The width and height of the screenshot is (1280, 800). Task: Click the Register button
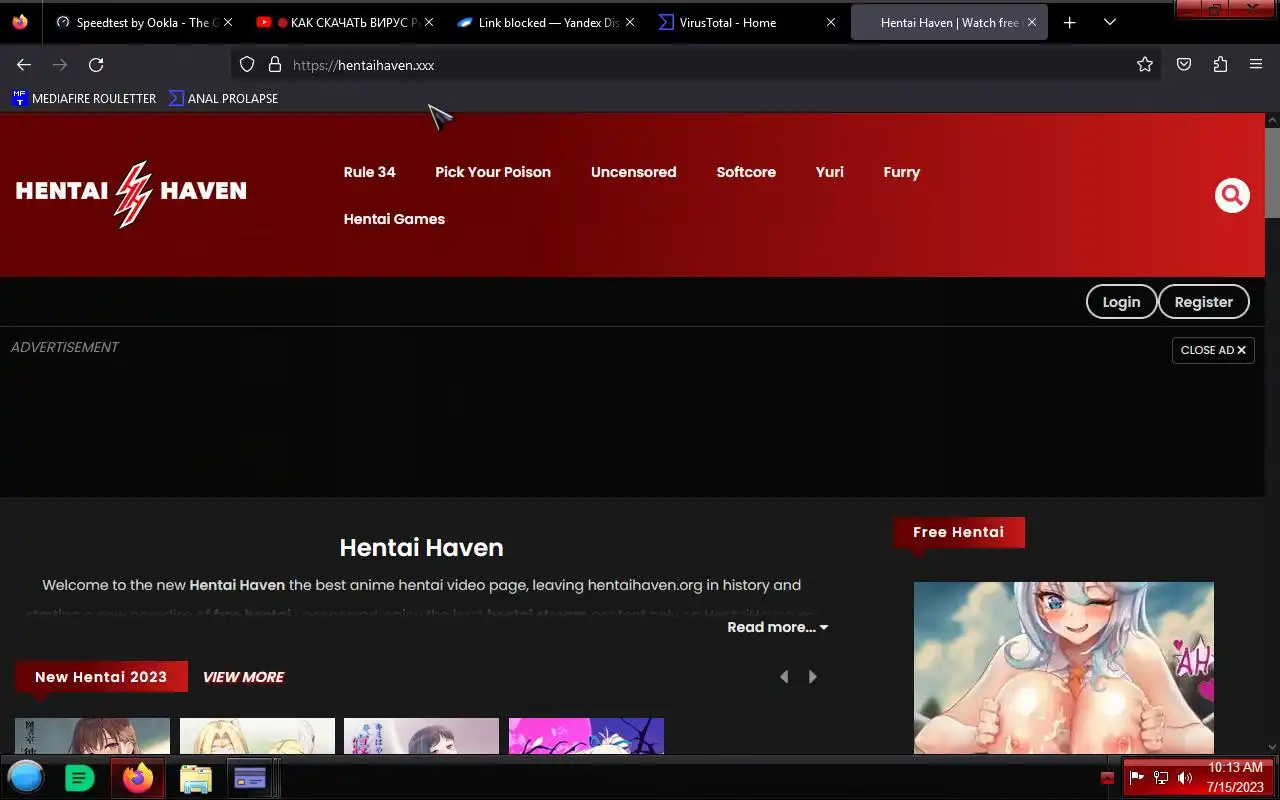coord(1204,302)
